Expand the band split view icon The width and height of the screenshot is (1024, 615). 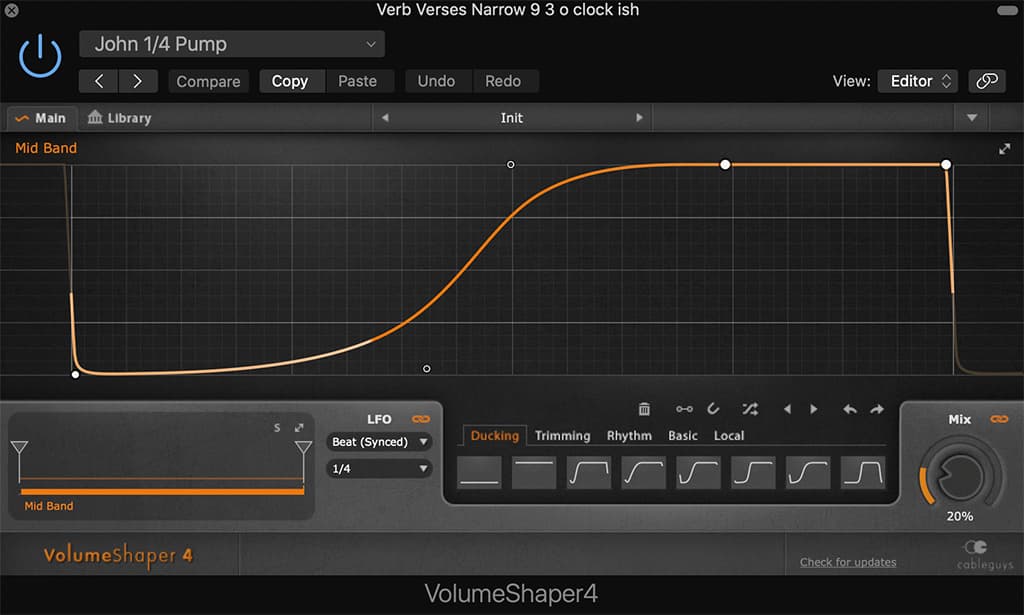pos(299,428)
